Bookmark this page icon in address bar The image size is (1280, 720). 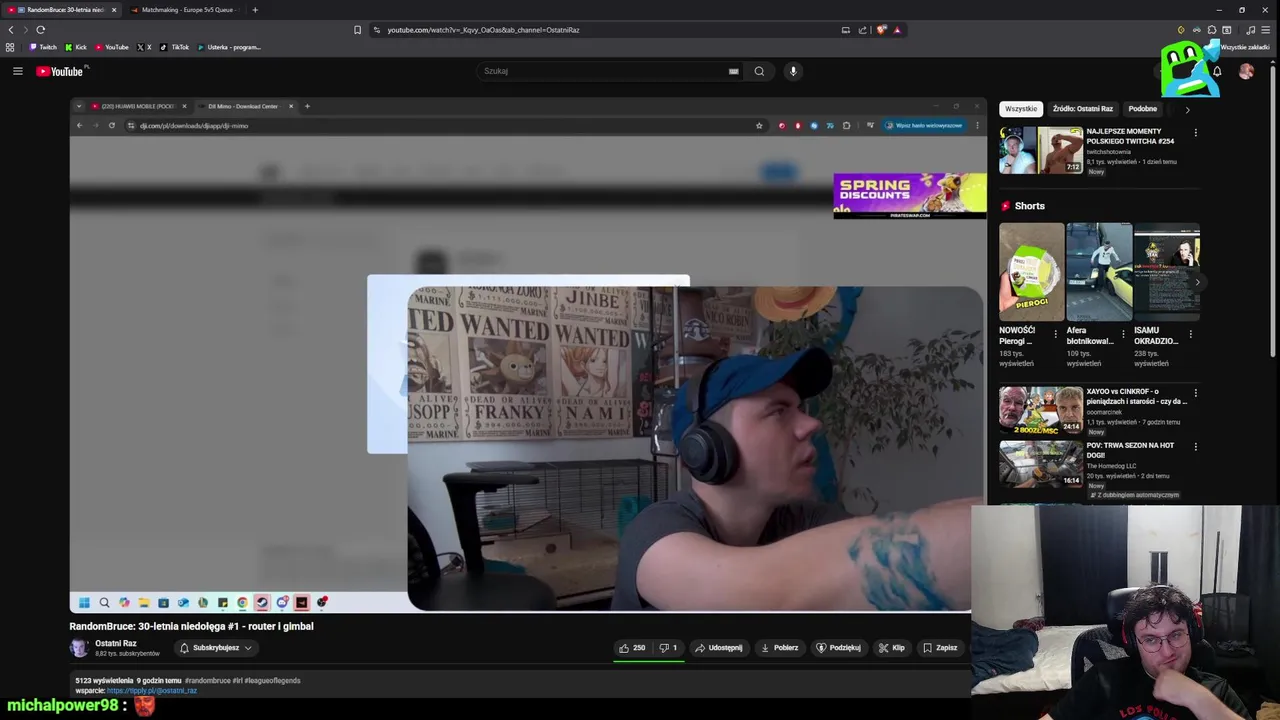coord(357,30)
